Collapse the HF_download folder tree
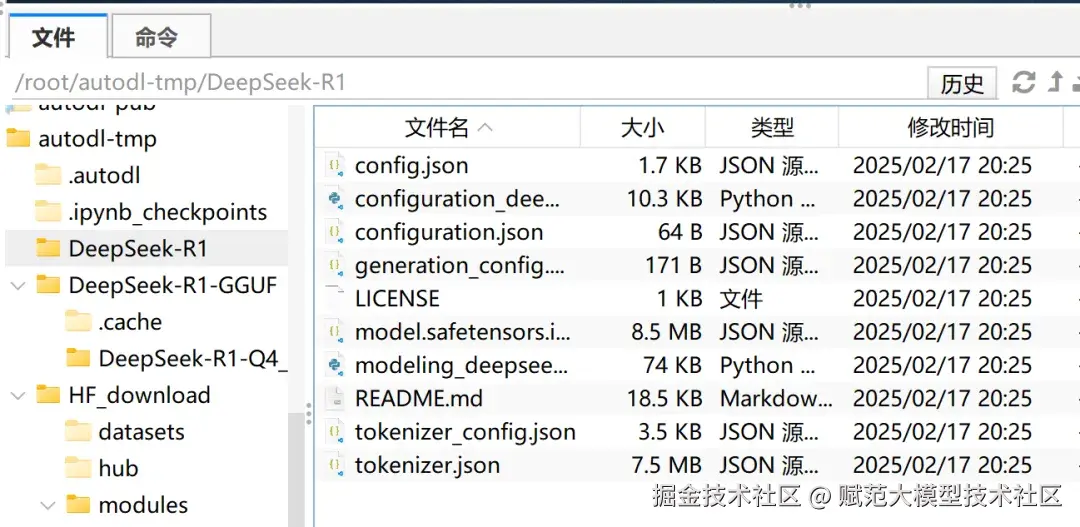The image size is (1080, 527). pos(17,396)
